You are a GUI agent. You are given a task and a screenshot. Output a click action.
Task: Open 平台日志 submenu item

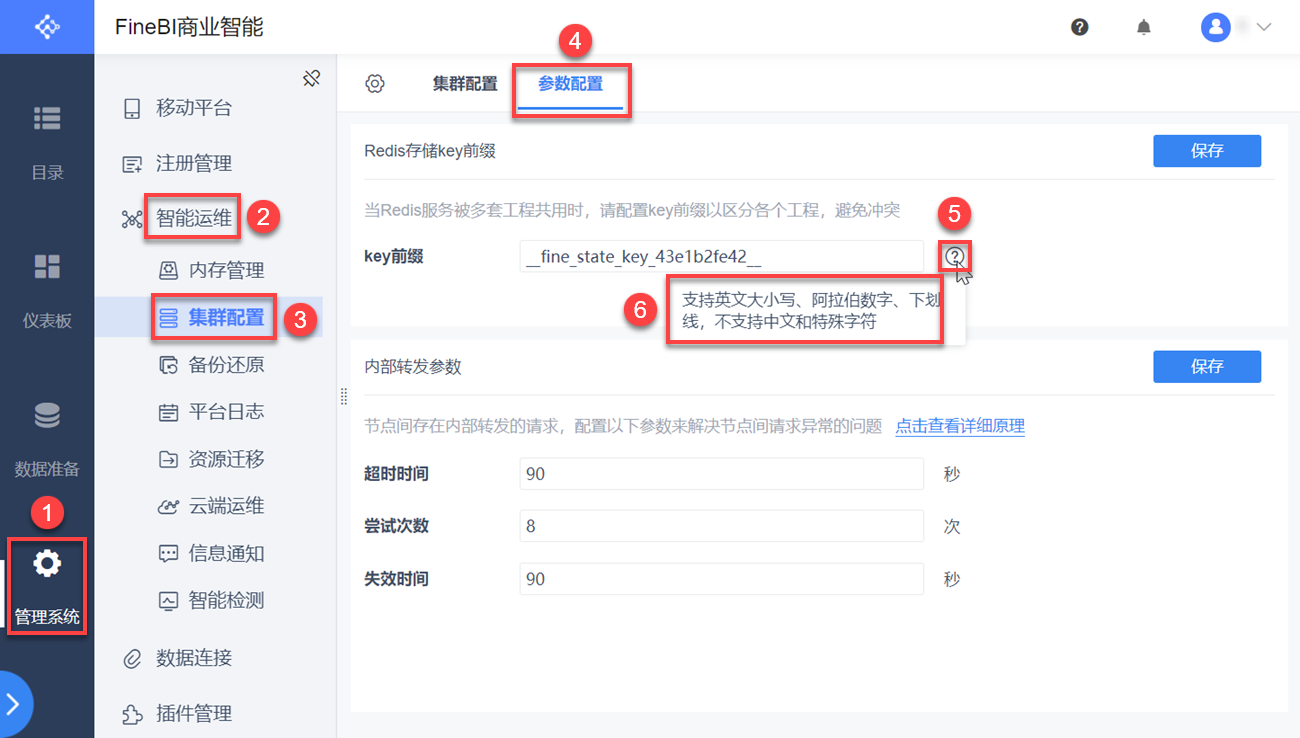click(x=226, y=411)
